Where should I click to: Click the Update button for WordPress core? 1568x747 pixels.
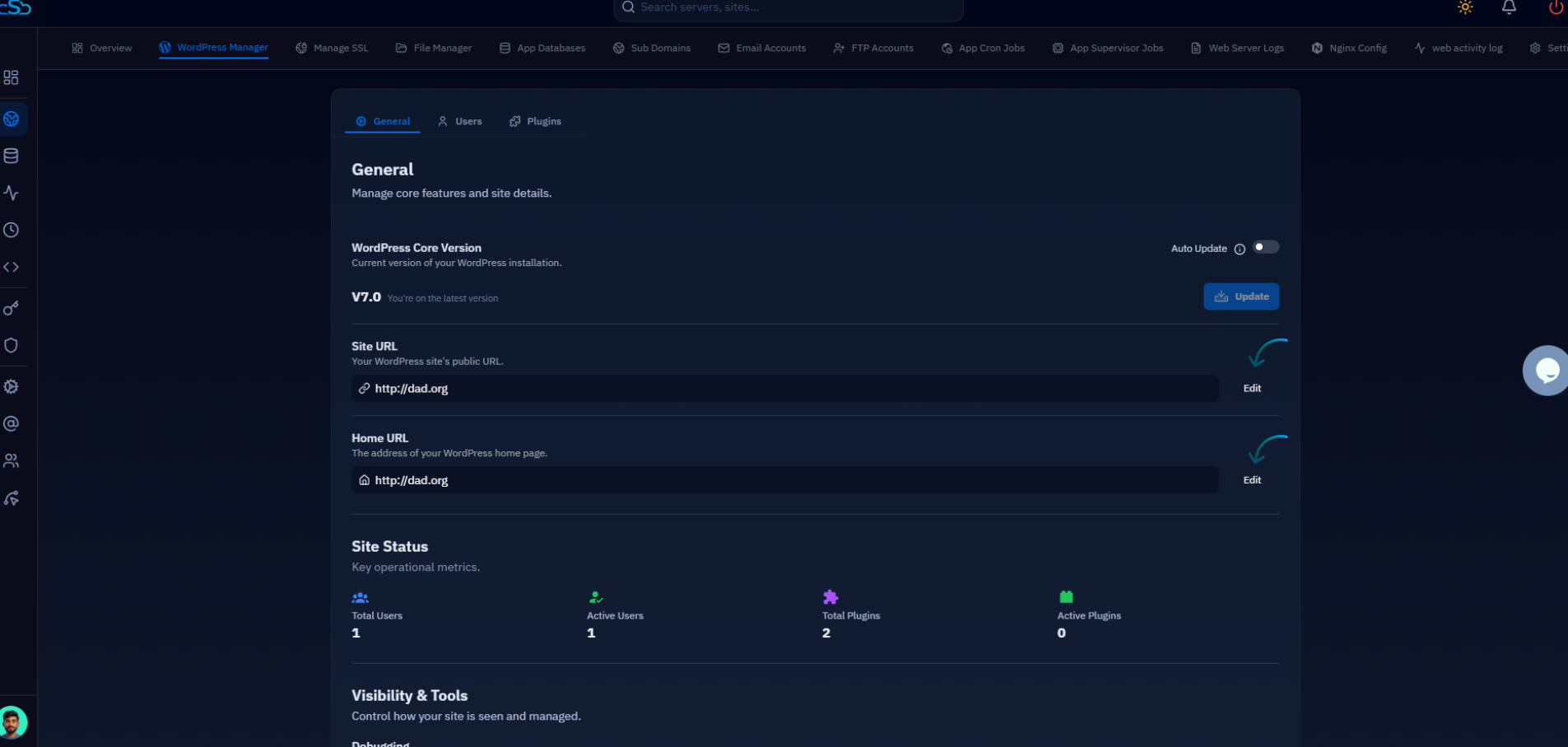click(x=1241, y=296)
